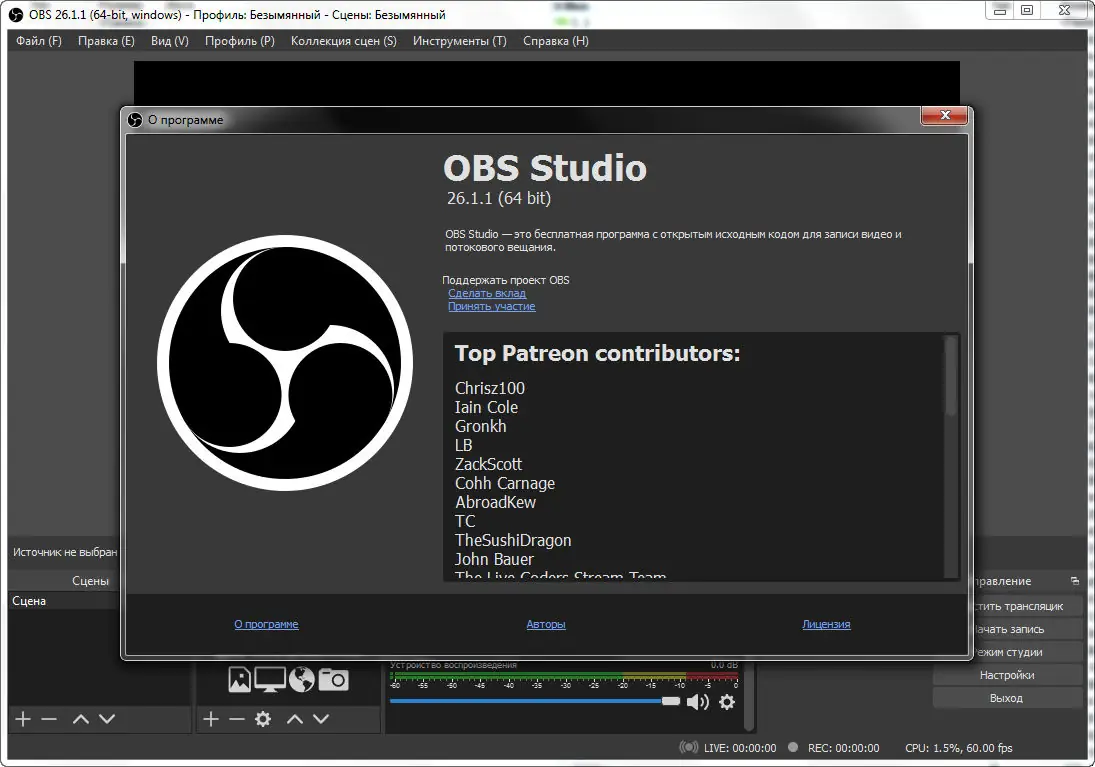Select the camera capture source icon

334,679
